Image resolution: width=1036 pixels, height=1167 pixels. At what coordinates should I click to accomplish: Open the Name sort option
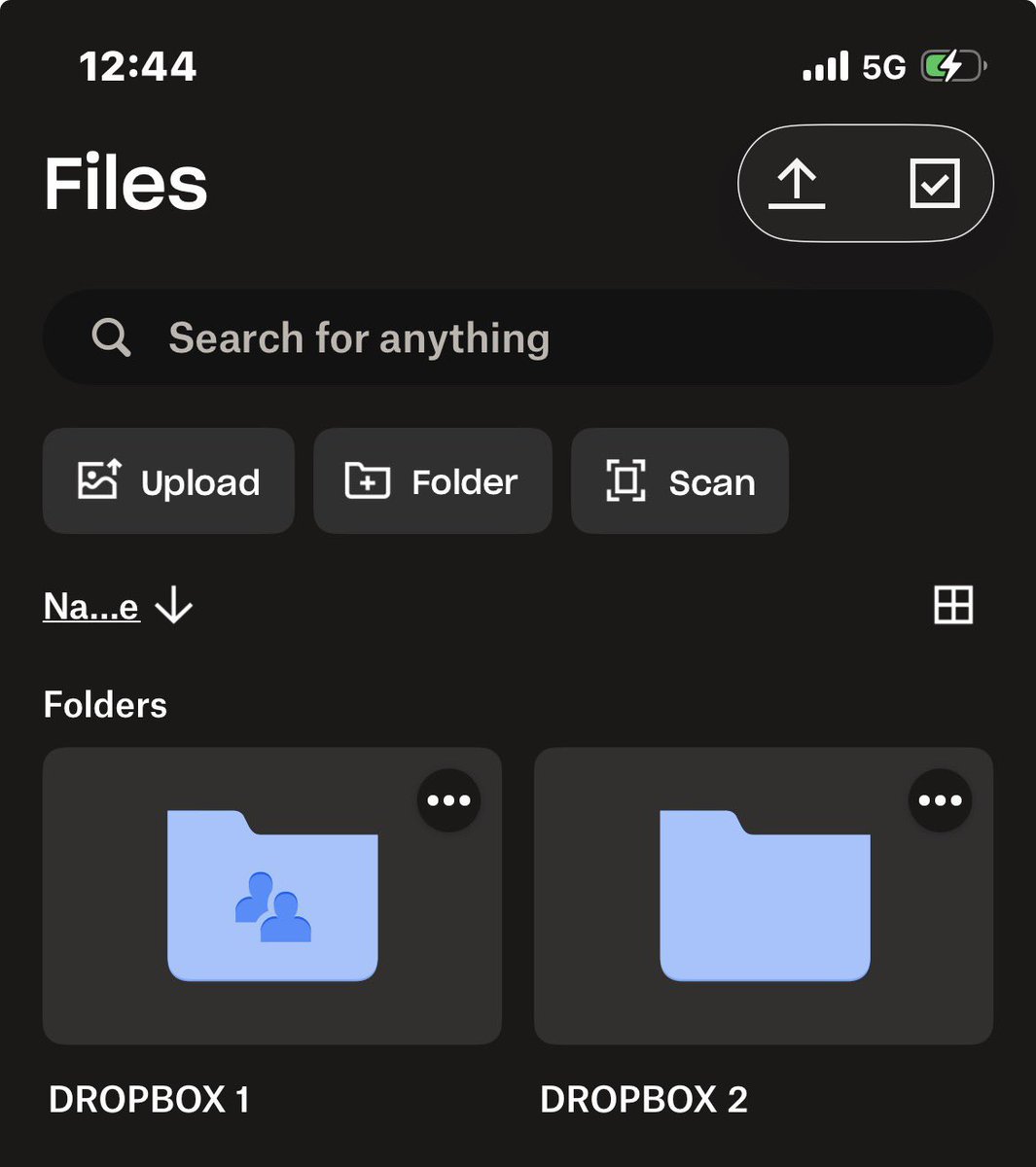91,607
